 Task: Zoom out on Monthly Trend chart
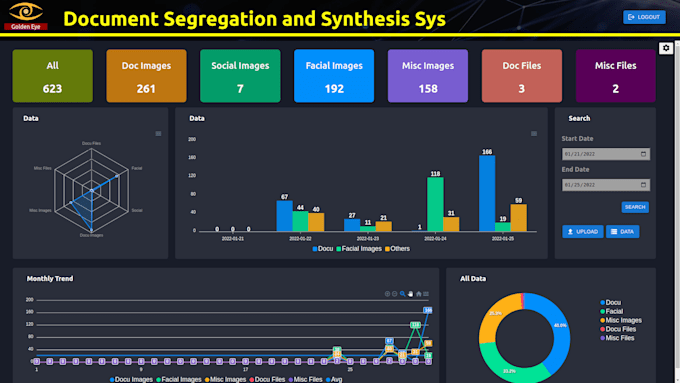[x=395, y=294]
